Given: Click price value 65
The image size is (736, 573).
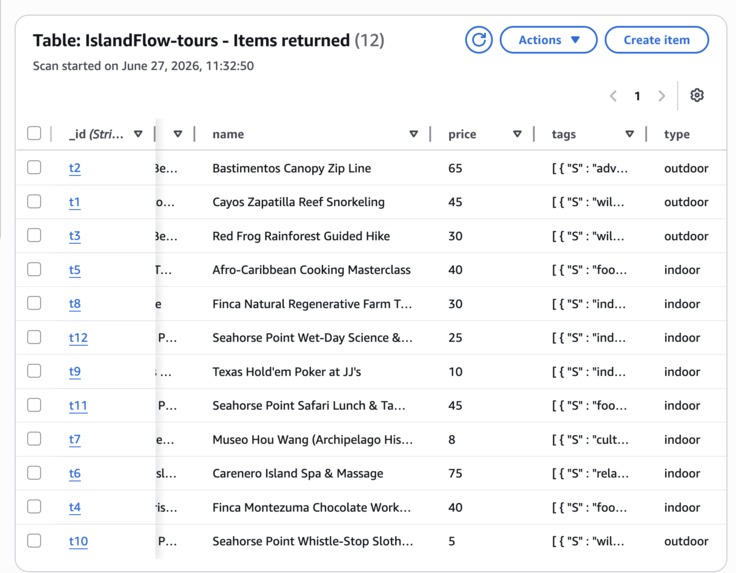Looking at the screenshot, I should (x=455, y=168).
